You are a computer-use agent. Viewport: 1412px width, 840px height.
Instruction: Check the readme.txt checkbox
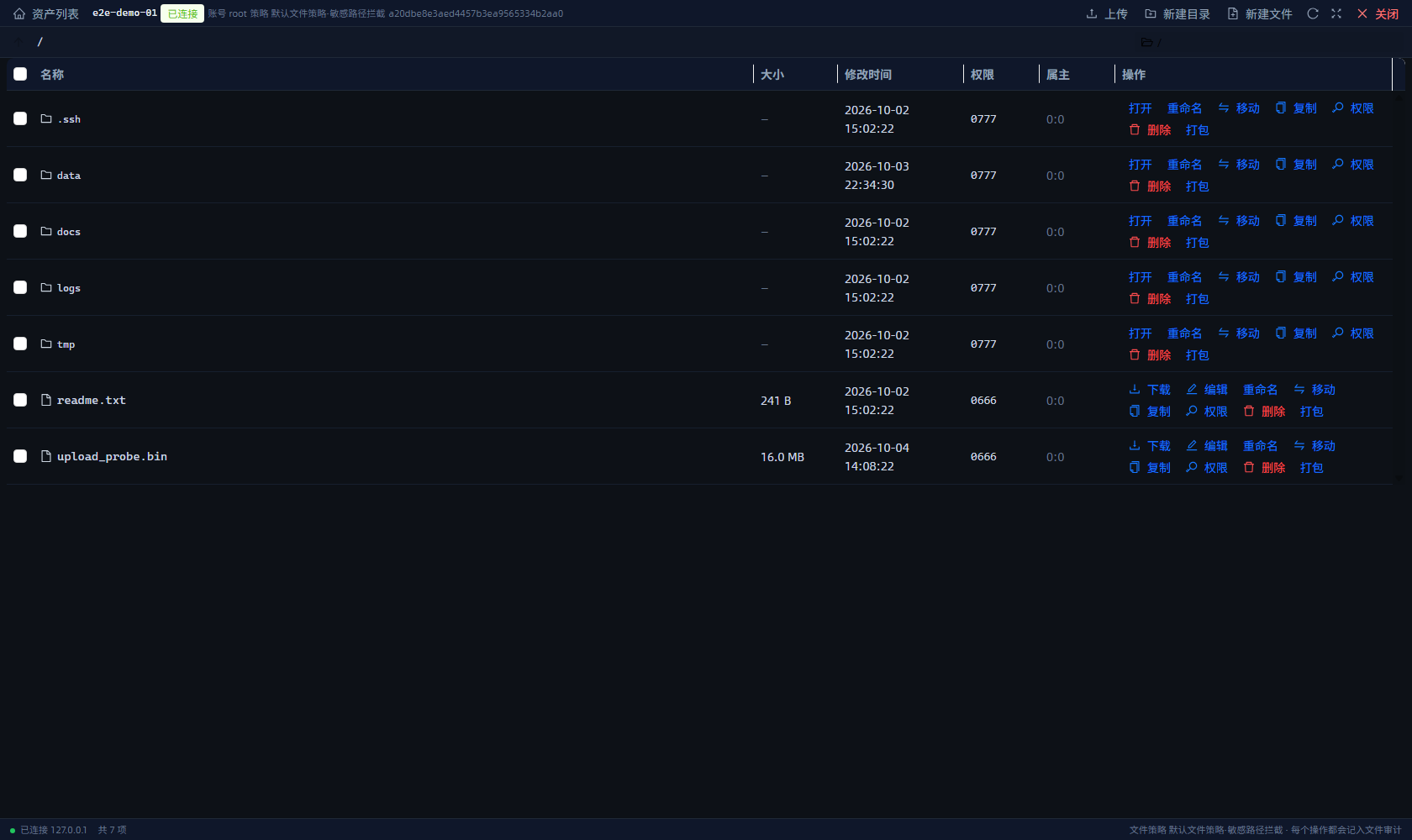point(20,400)
